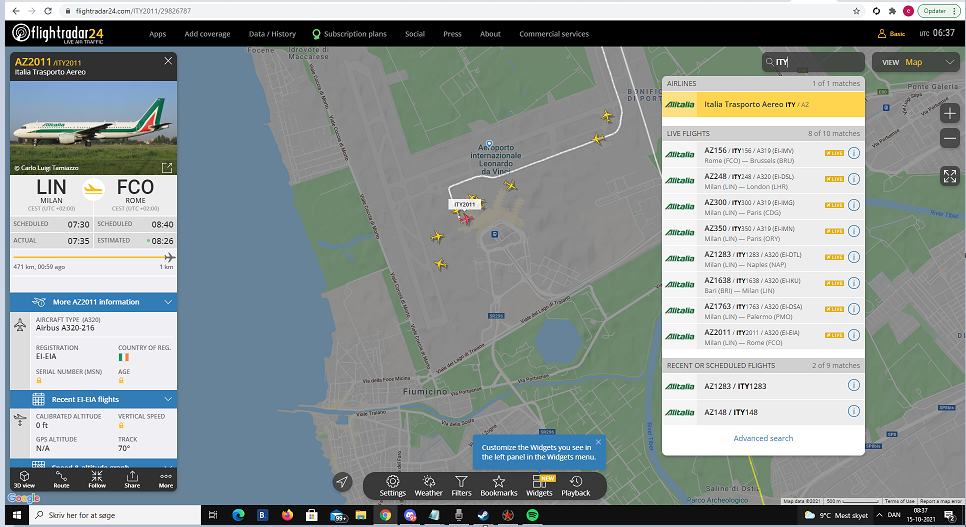This screenshot has width=966, height=527.
Task: Show info for flight AZ300
Action: click(854, 205)
